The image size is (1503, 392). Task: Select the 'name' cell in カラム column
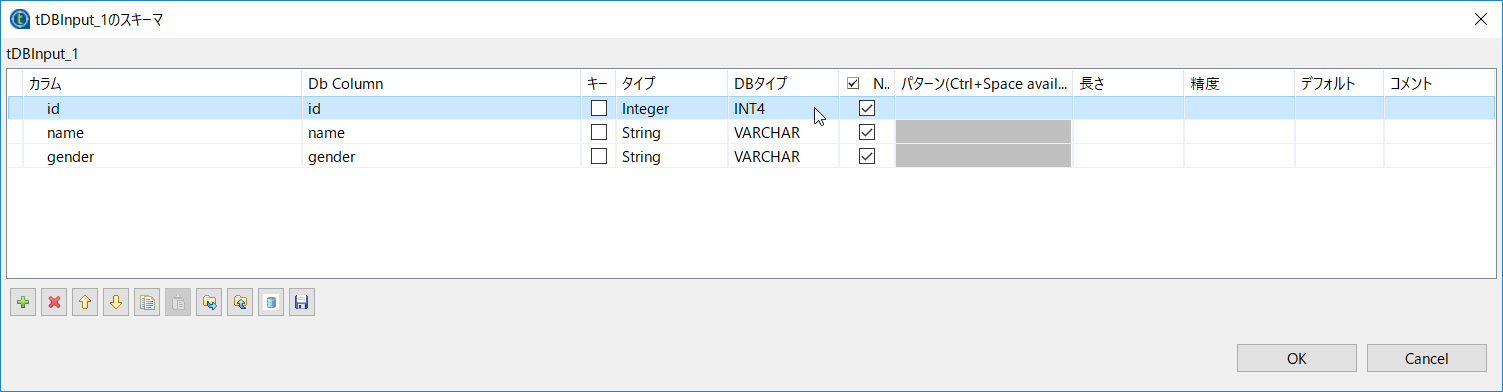point(162,132)
